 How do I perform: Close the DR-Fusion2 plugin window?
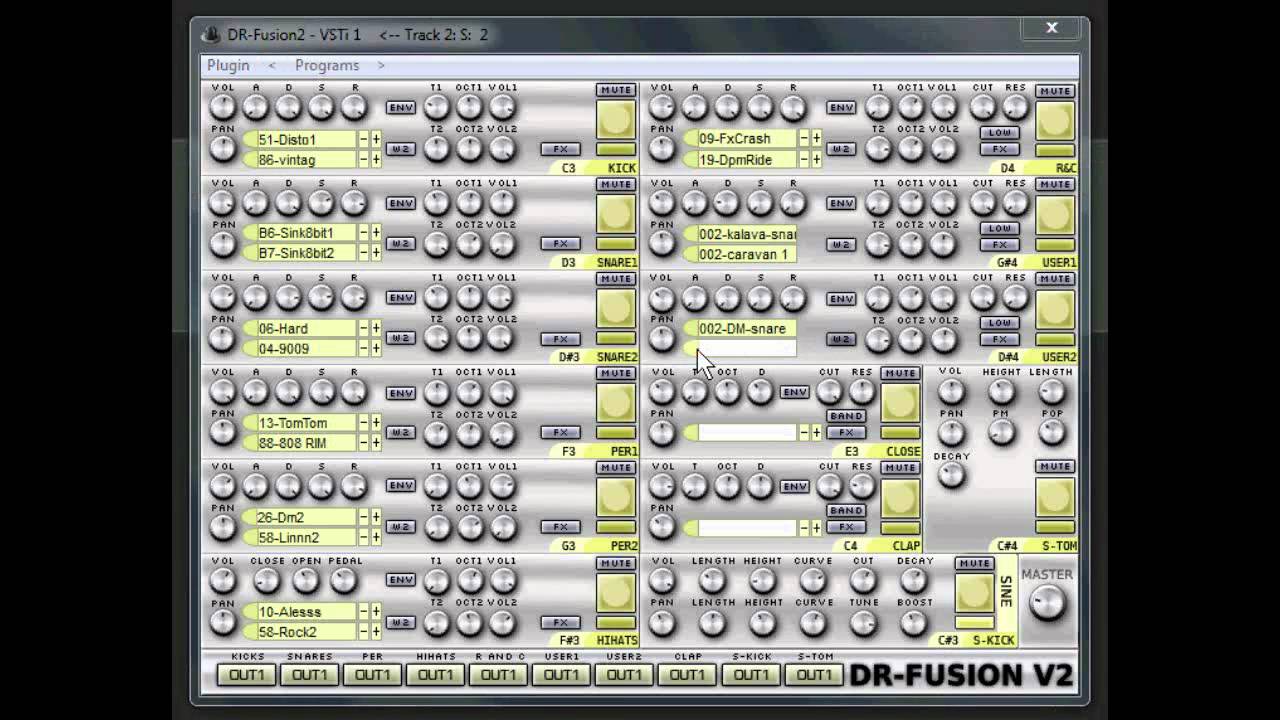[x=1052, y=28]
